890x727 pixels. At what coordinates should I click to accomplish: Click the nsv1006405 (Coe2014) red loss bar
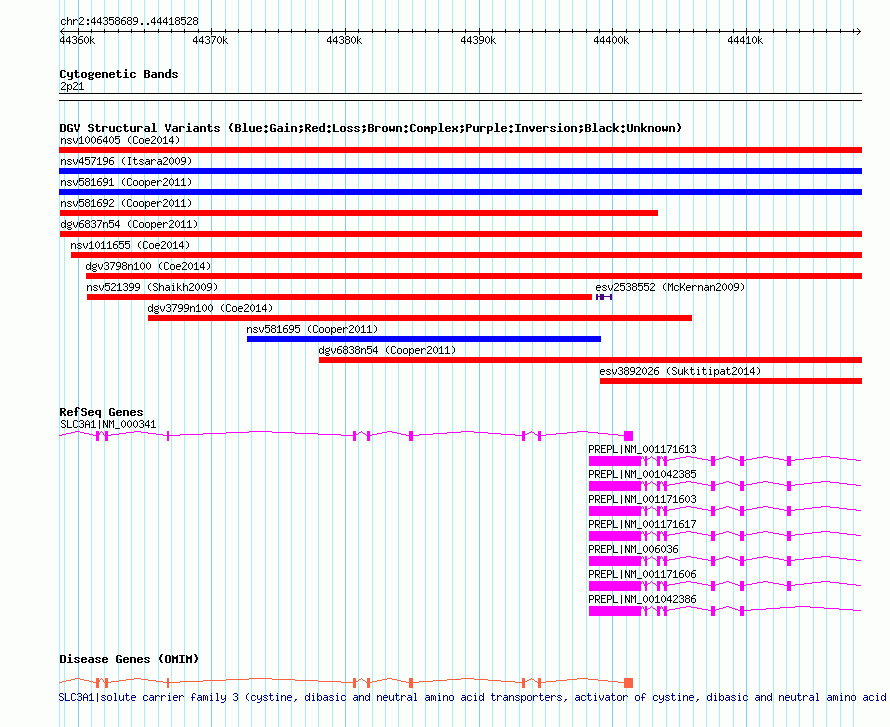(460, 150)
